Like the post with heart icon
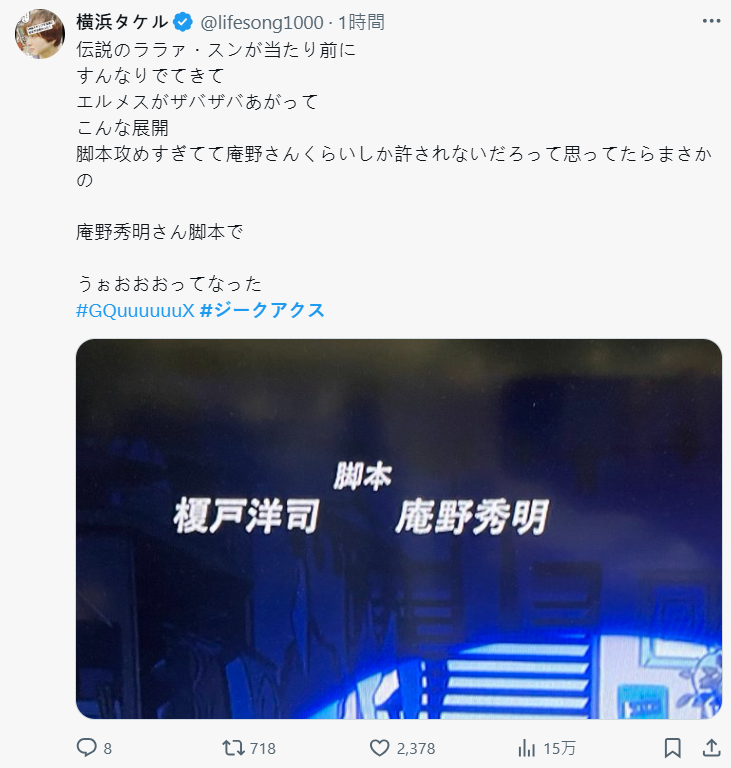This screenshot has width=731, height=768. click(379, 748)
